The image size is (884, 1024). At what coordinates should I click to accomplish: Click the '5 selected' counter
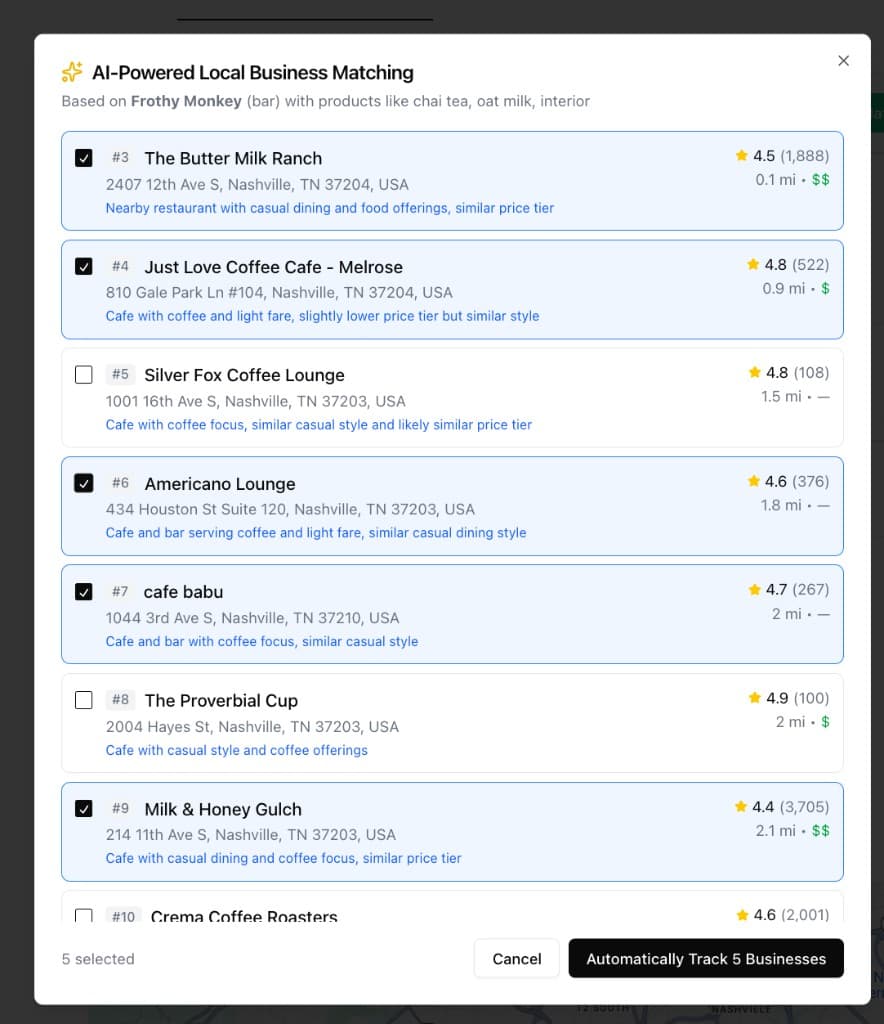tap(98, 959)
